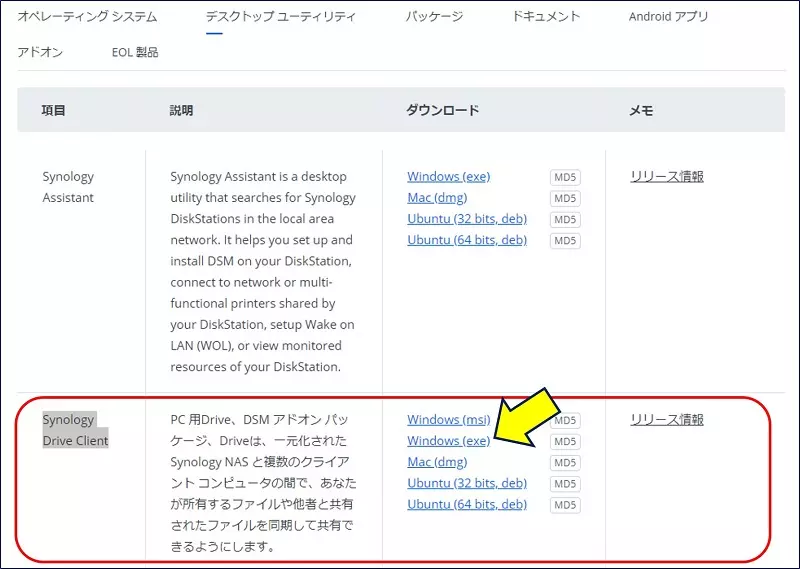Click the Drive Client Japanese description text
This screenshot has width=800, height=569.
(x=263, y=483)
